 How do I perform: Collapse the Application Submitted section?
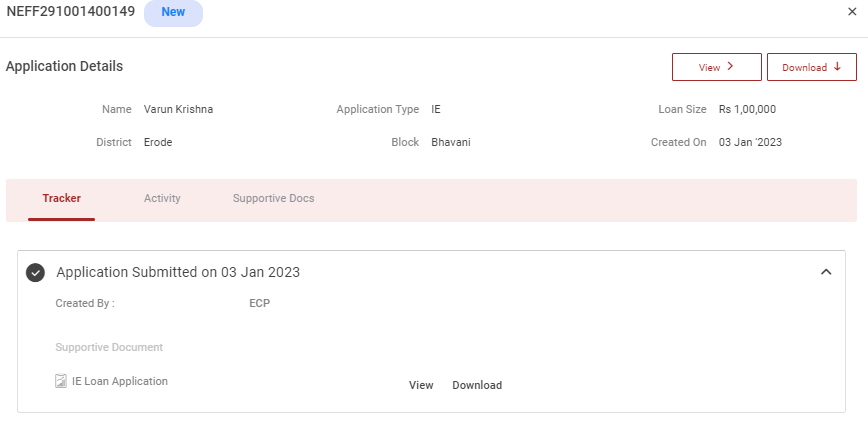pos(825,272)
